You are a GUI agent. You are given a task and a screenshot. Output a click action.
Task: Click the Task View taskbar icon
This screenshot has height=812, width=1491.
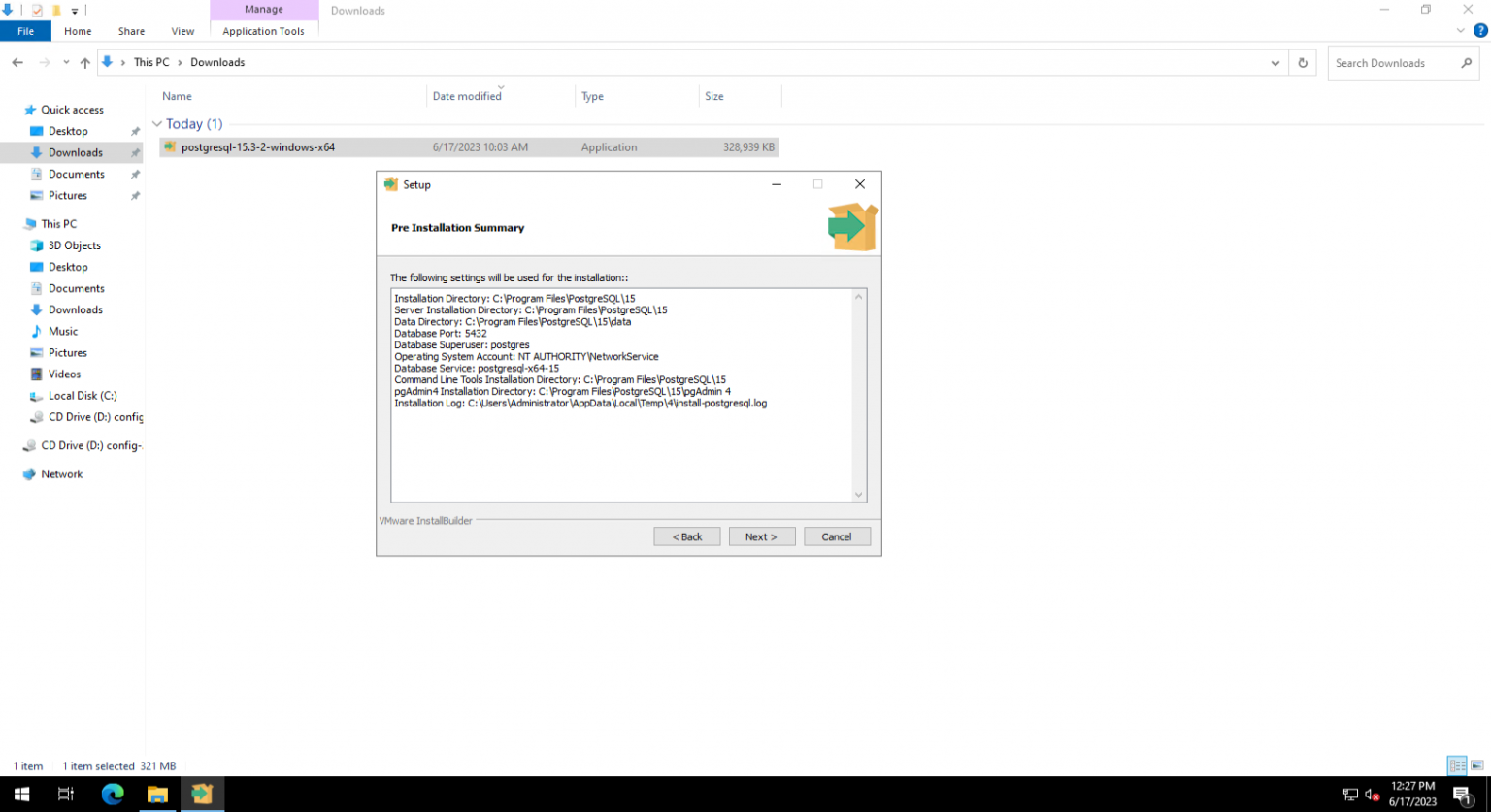tap(66, 794)
